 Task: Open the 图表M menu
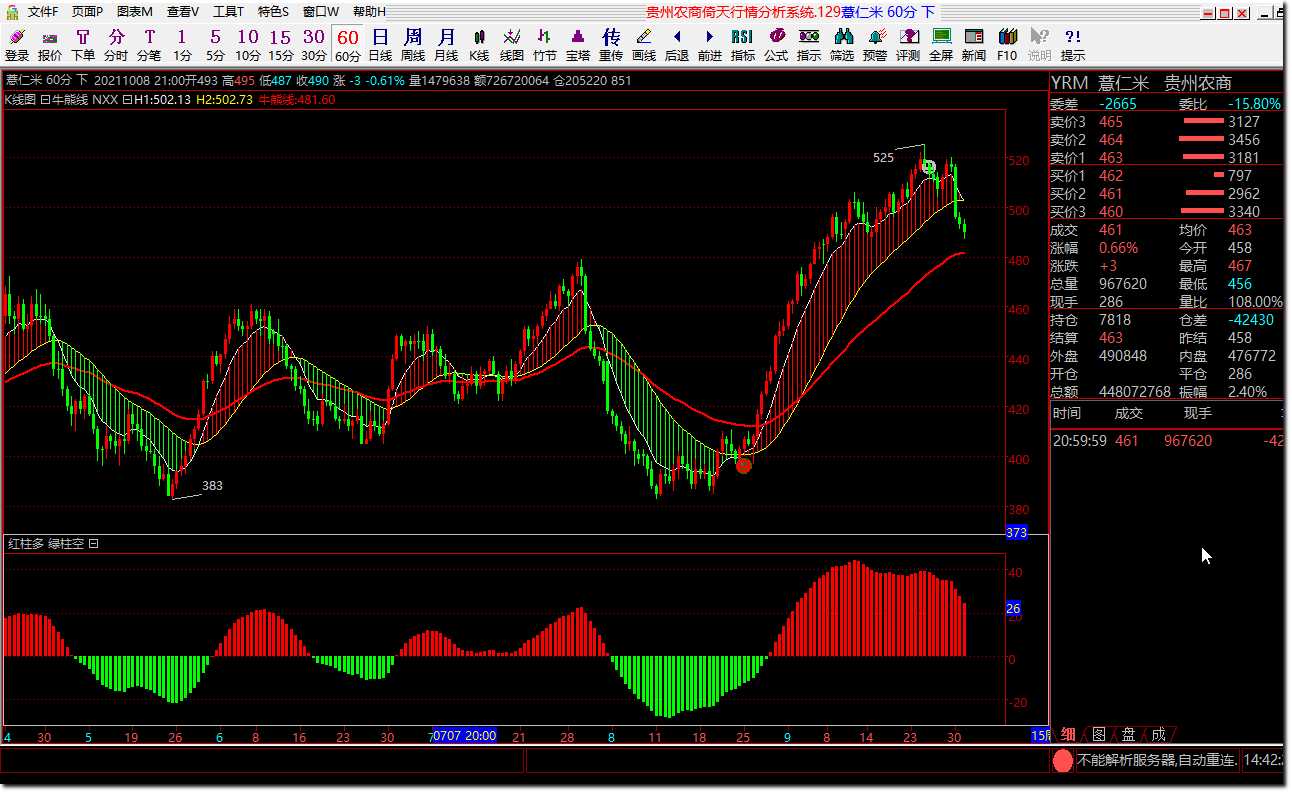(135, 12)
